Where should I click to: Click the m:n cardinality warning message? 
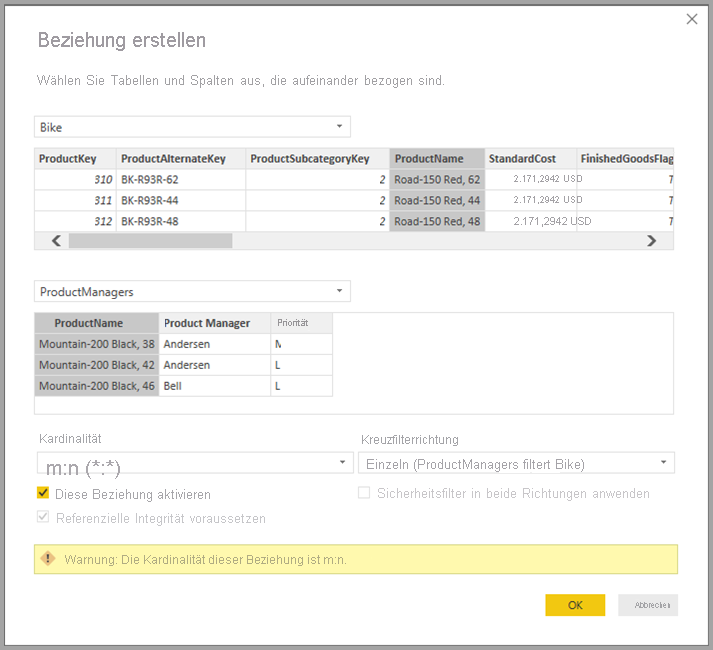(206, 559)
